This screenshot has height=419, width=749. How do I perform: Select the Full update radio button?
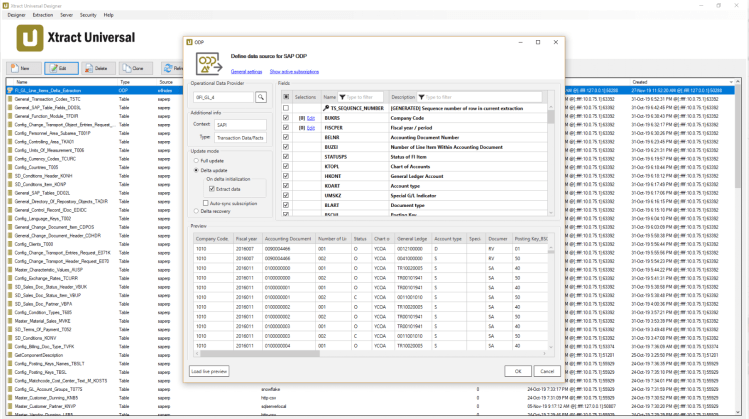194,160
